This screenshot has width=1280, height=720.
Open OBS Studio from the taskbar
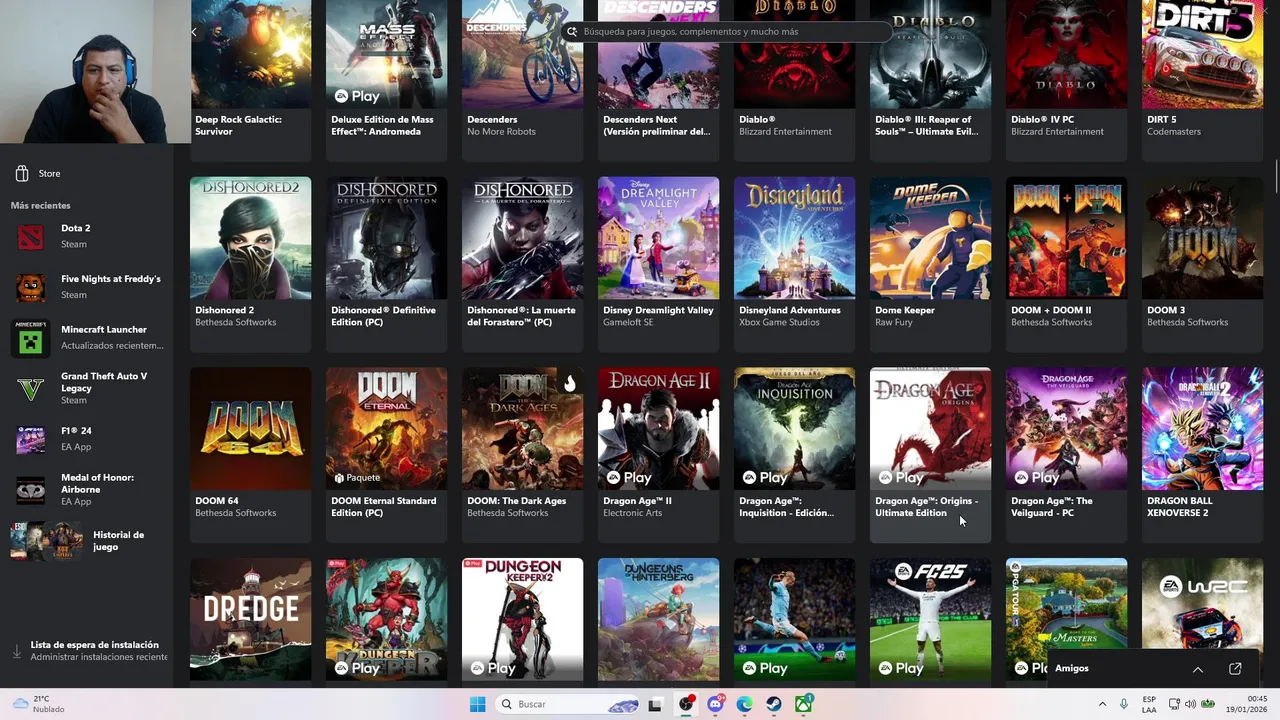[x=686, y=704]
